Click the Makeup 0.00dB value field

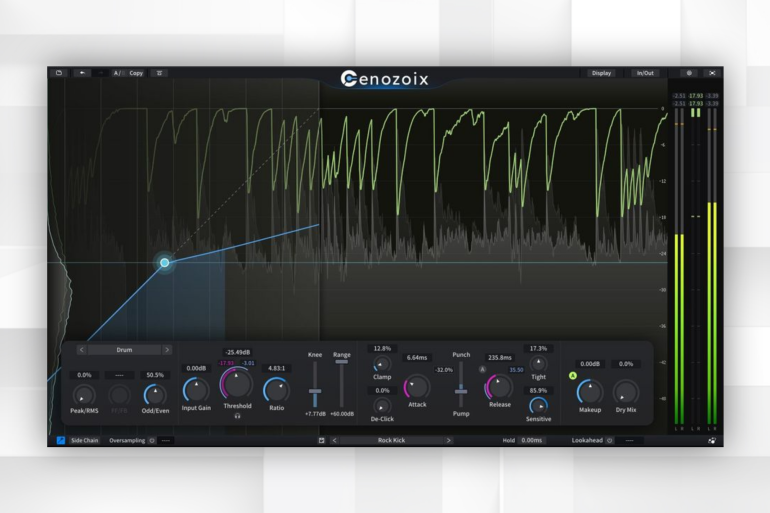[x=590, y=364]
